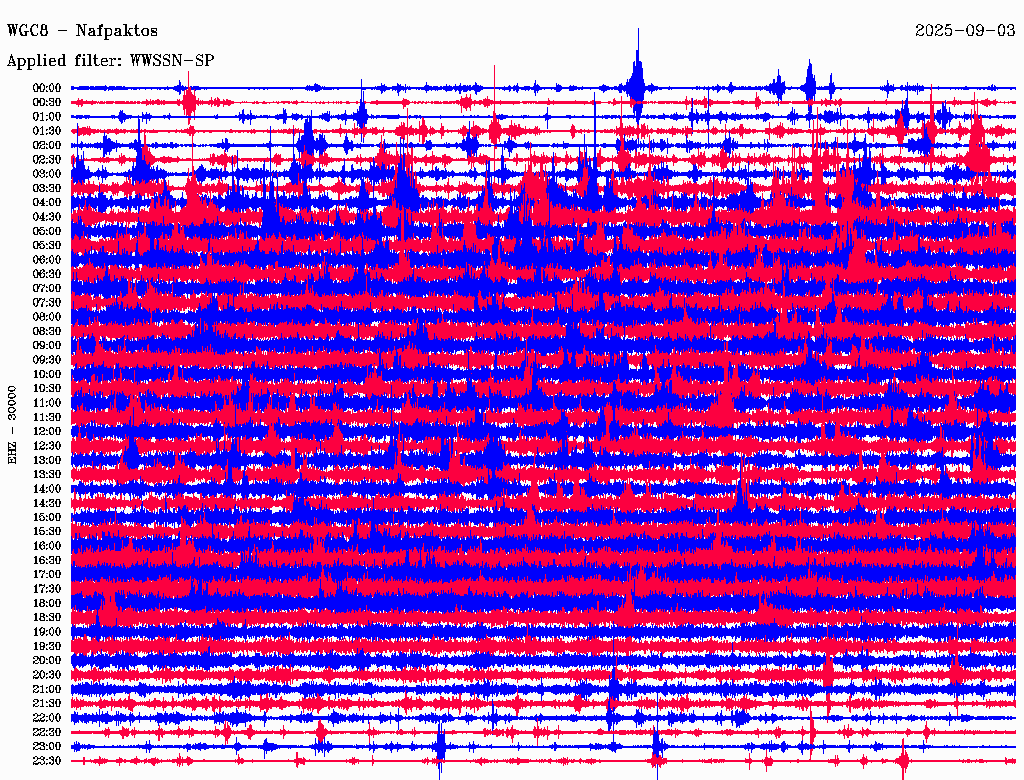Click the 01:00 time label
Viewport: 1024px width, 780px height.
47,117
